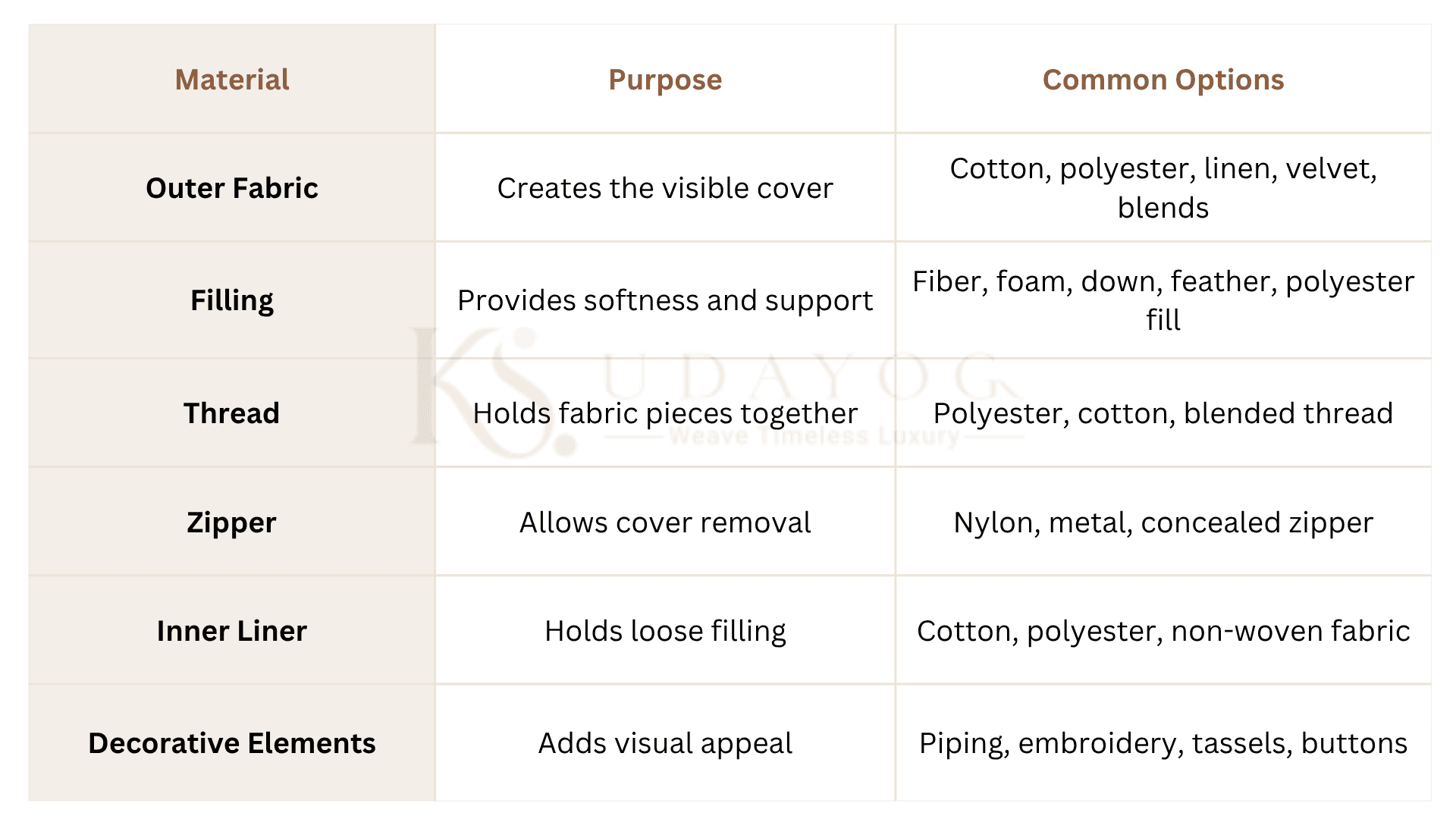Click 'Allows cover removal' cell

(665, 522)
